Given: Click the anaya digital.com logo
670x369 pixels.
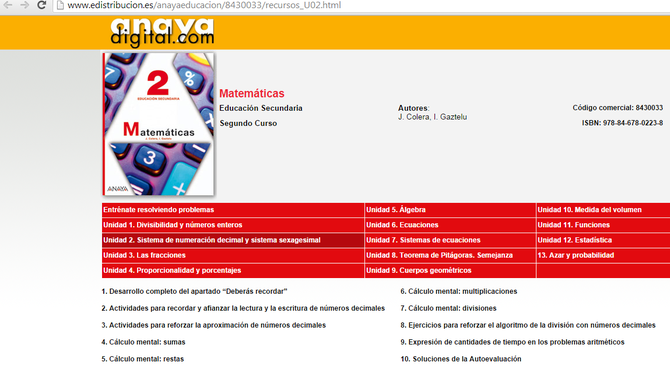Looking at the screenshot, I should pyautogui.click(x=162, y=32).
